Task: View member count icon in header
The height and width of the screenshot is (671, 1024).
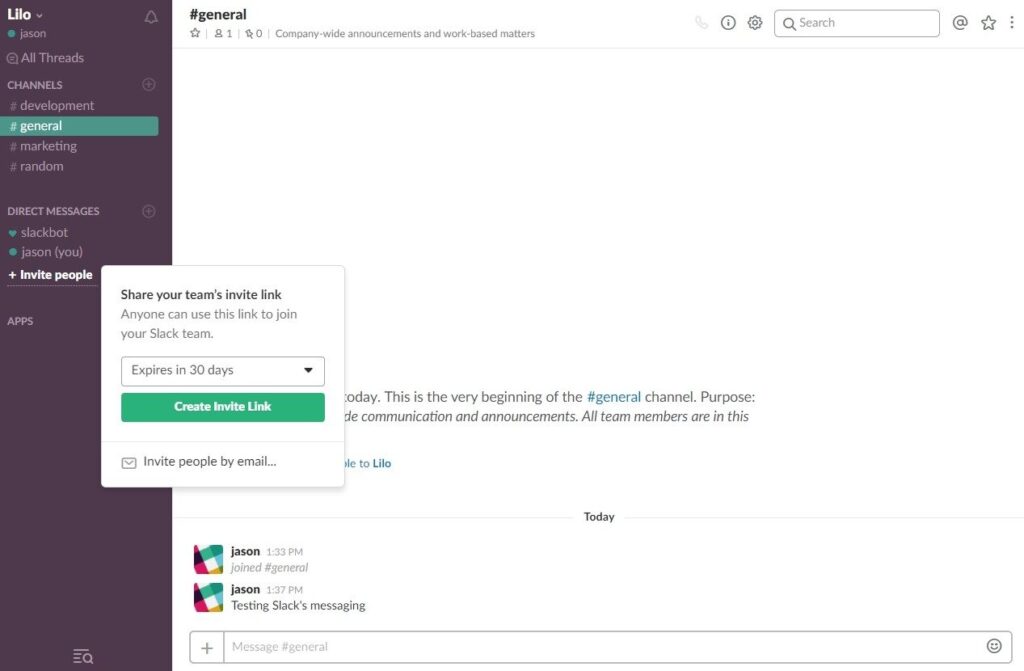Action: click(x=223, y=33)
